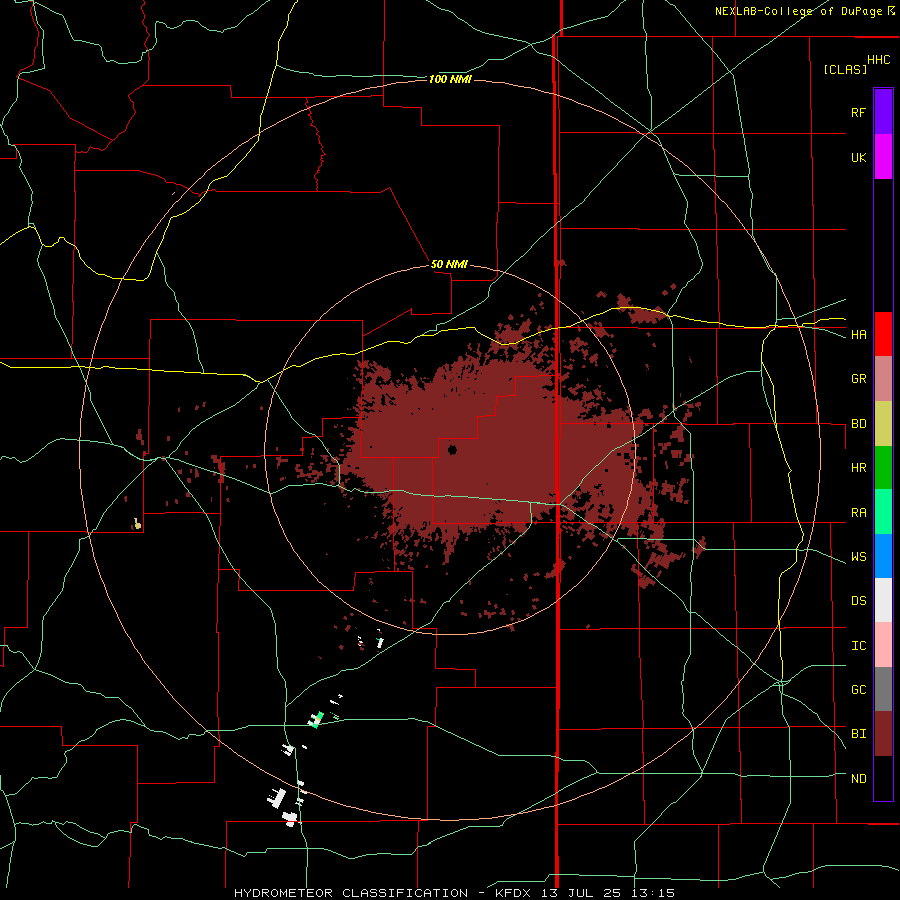Click the WS legend label

pyautogui.click(x=858, y=557)
